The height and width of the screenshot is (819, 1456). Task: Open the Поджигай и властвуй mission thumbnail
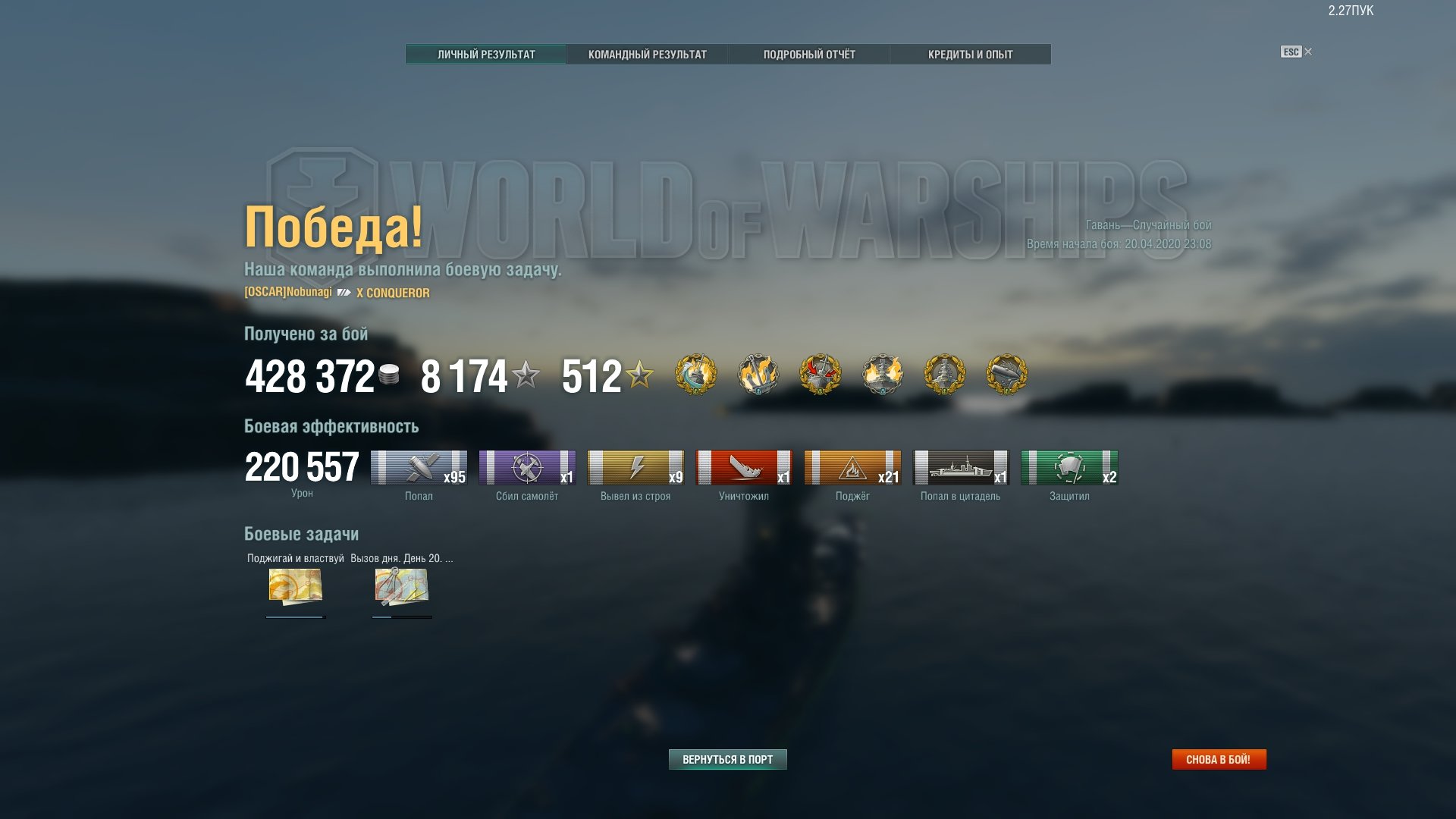(296, 587)
